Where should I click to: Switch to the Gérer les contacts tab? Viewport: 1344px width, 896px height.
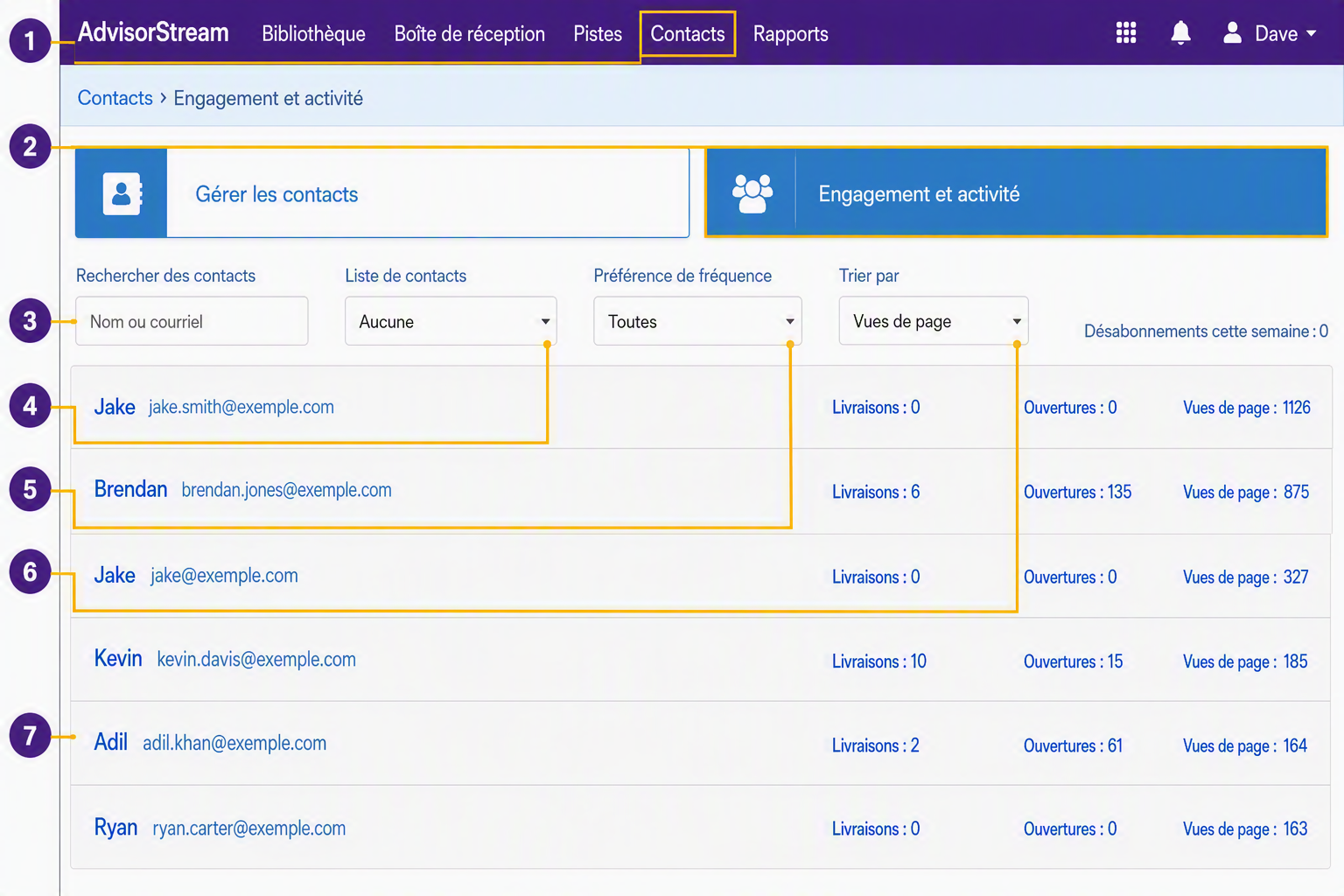click(x=382, y=193)
